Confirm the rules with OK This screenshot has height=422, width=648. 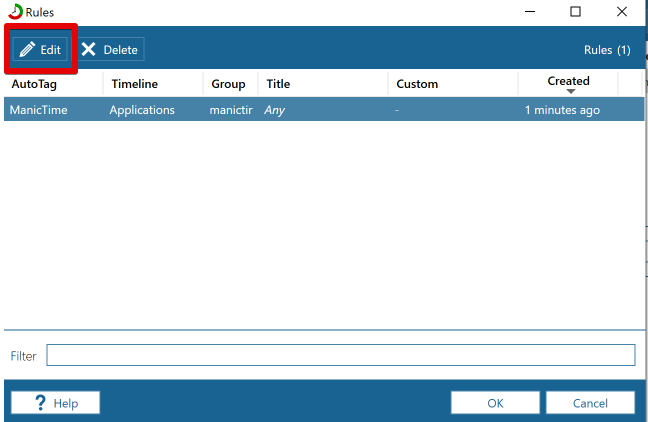[x=495, y=403]
